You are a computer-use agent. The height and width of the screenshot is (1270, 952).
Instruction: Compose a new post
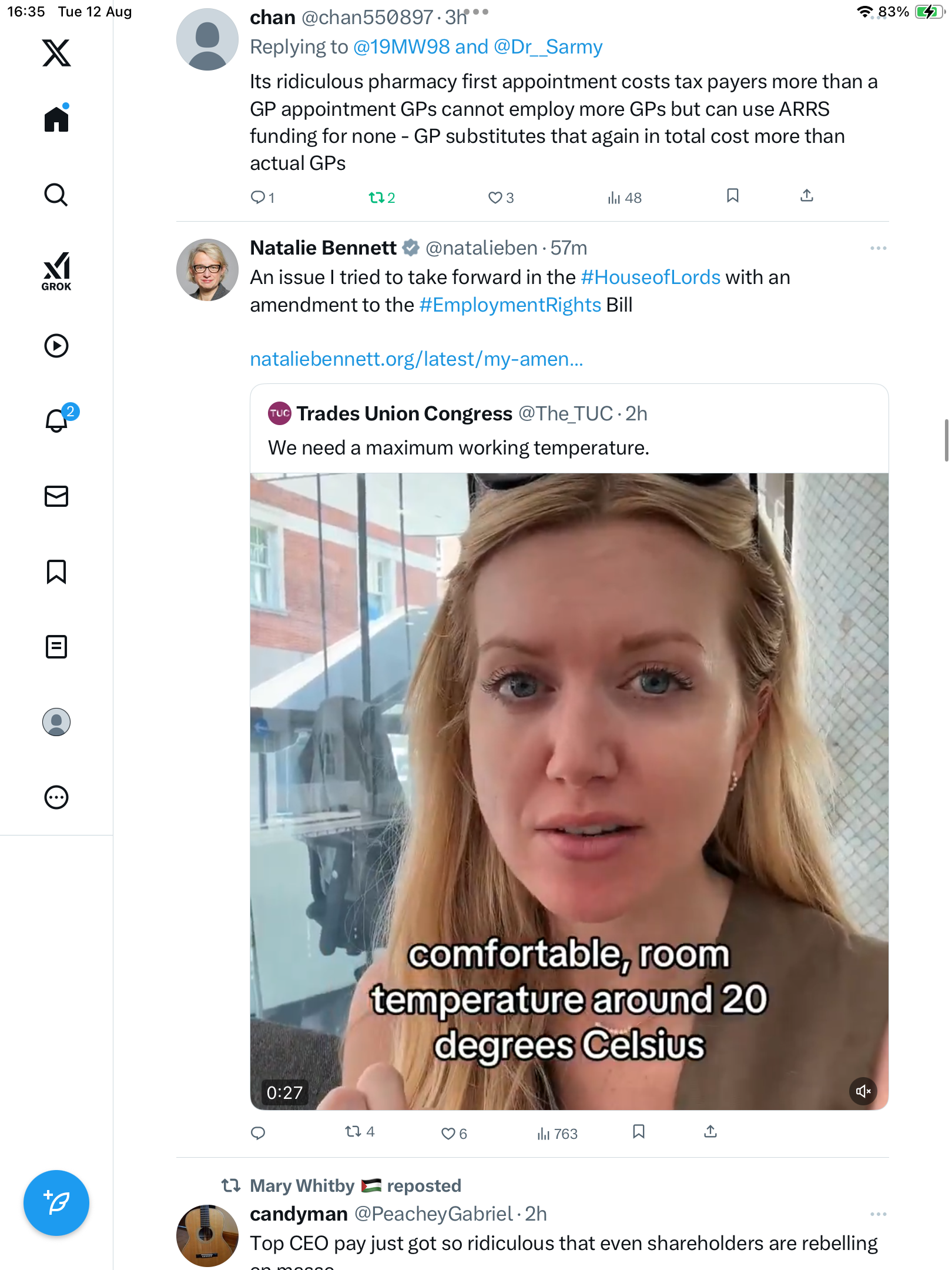tap(56, 1202)
